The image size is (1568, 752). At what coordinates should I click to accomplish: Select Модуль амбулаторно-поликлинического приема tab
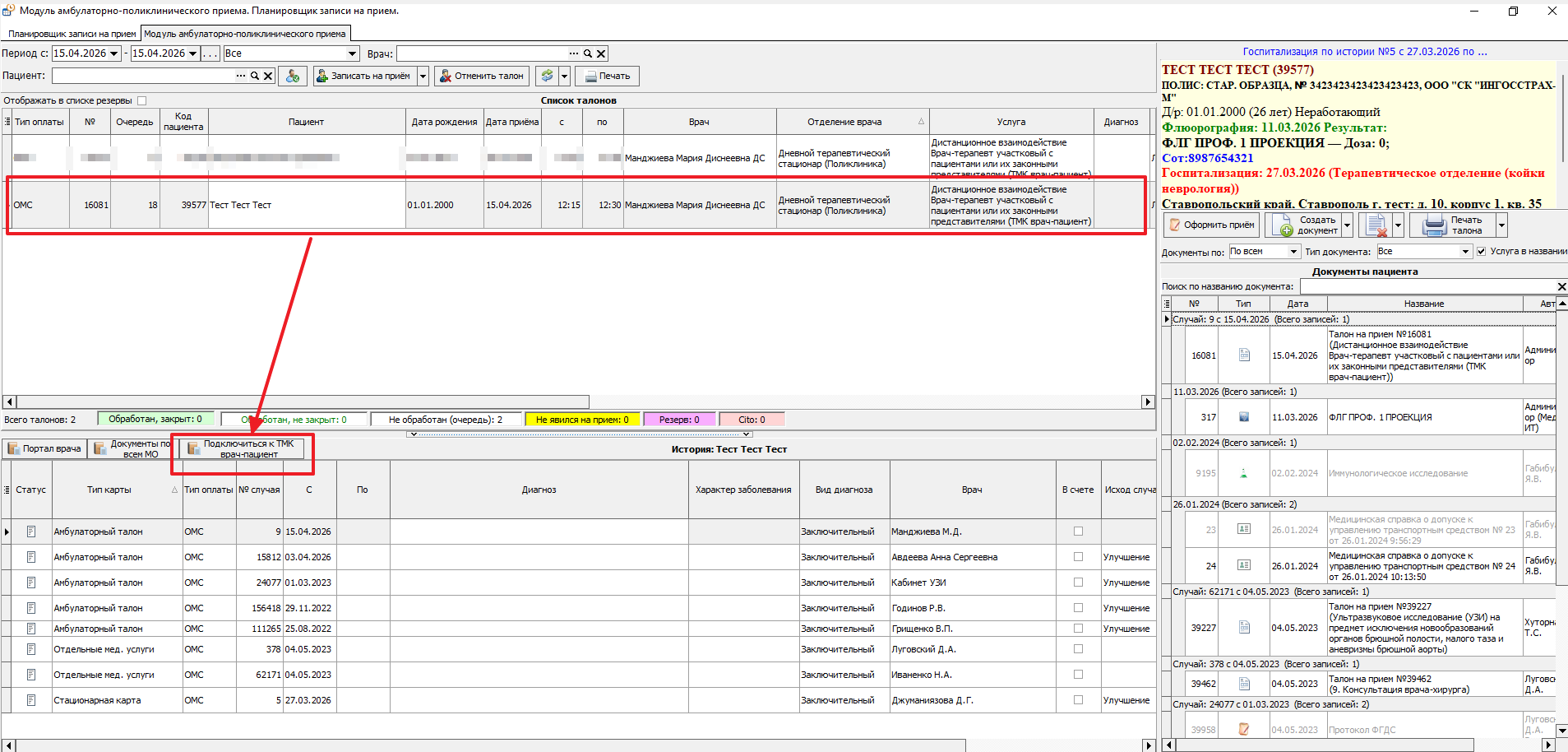pos(245,34)
